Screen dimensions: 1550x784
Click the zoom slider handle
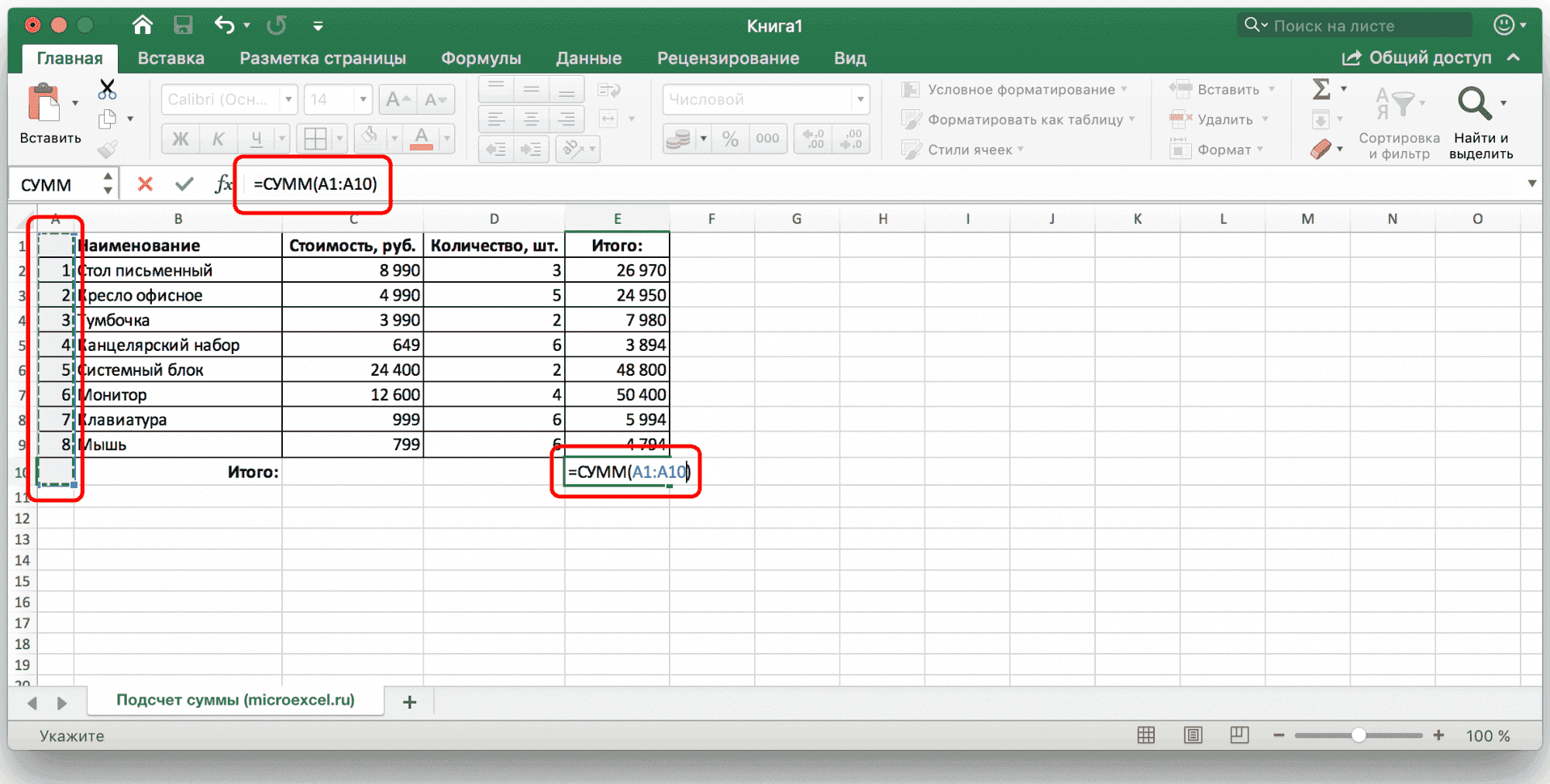pyautogui.click(x=1359, y=735)
